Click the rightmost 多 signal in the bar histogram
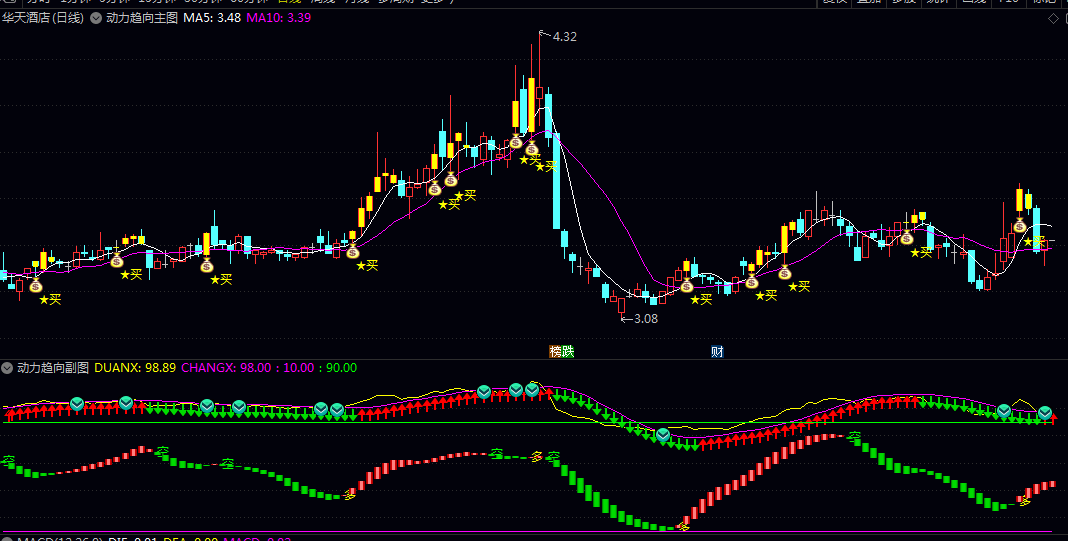The image size is (1068, 541). point(1024,501)
